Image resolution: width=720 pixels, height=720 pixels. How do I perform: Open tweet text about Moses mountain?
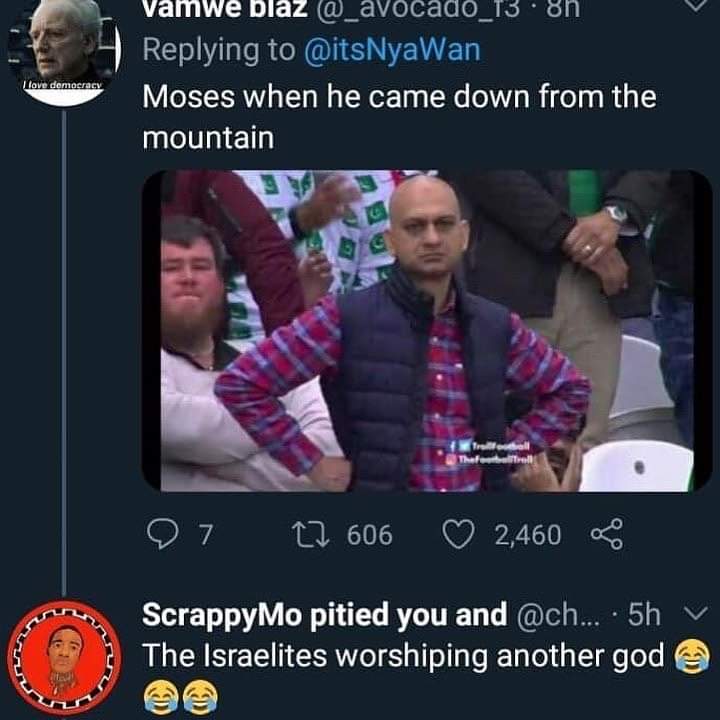[399, 117]
